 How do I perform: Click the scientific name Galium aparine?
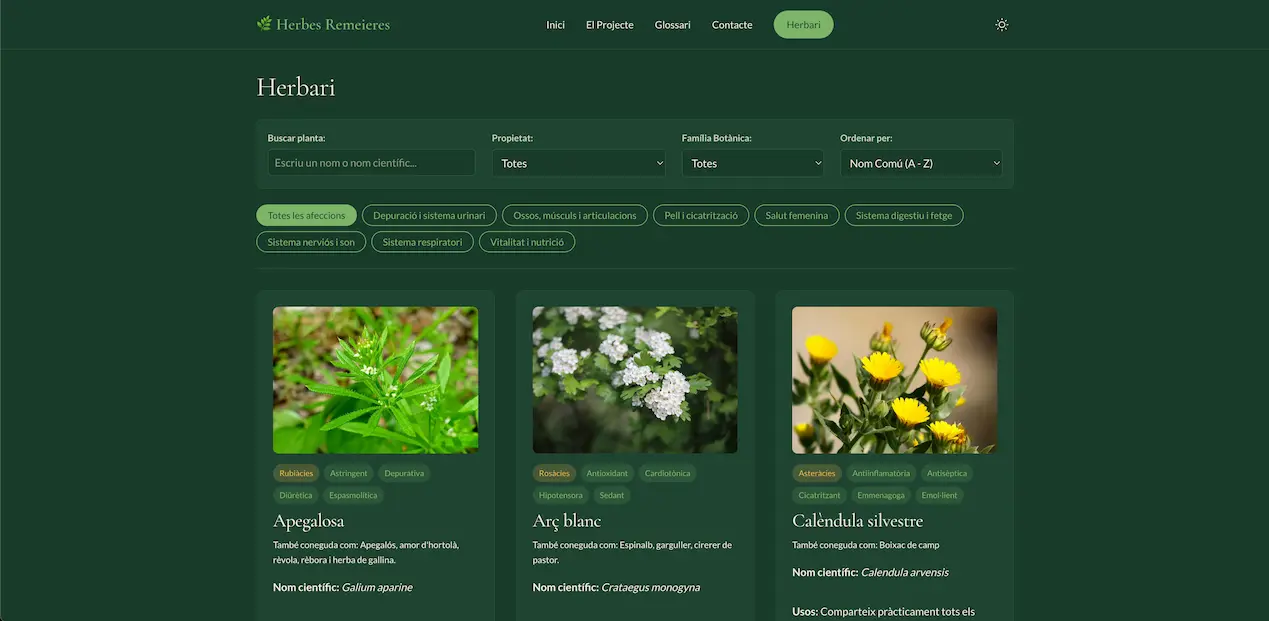pyautogui.click(x=377, y=587)
